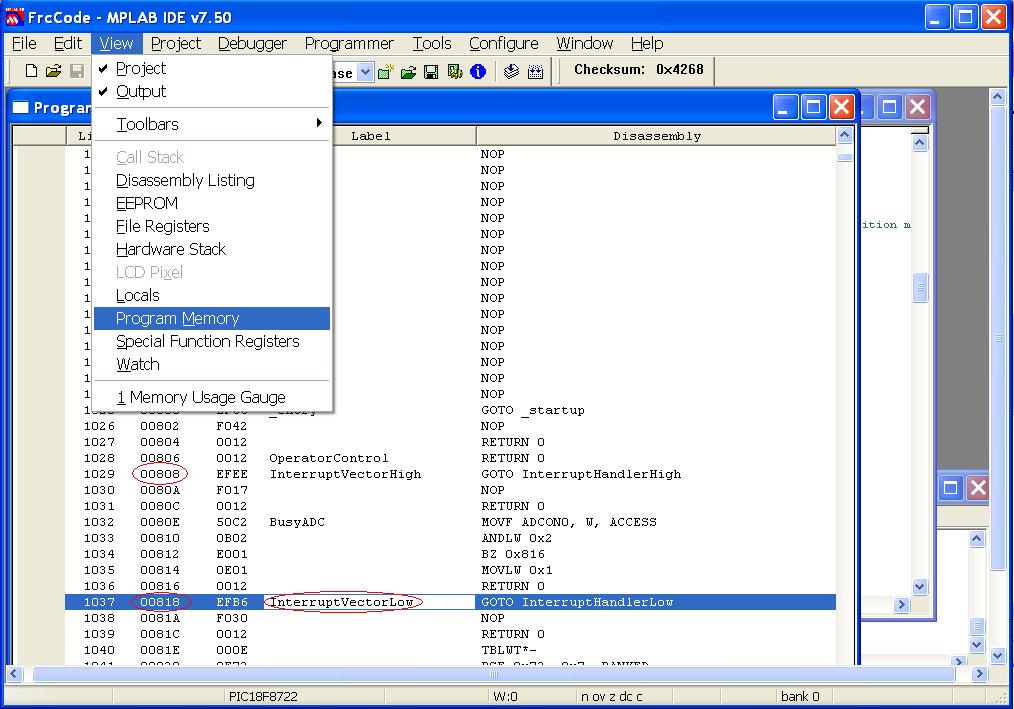Click the Program Memory vertical scroll thumb

pos(845,157)
